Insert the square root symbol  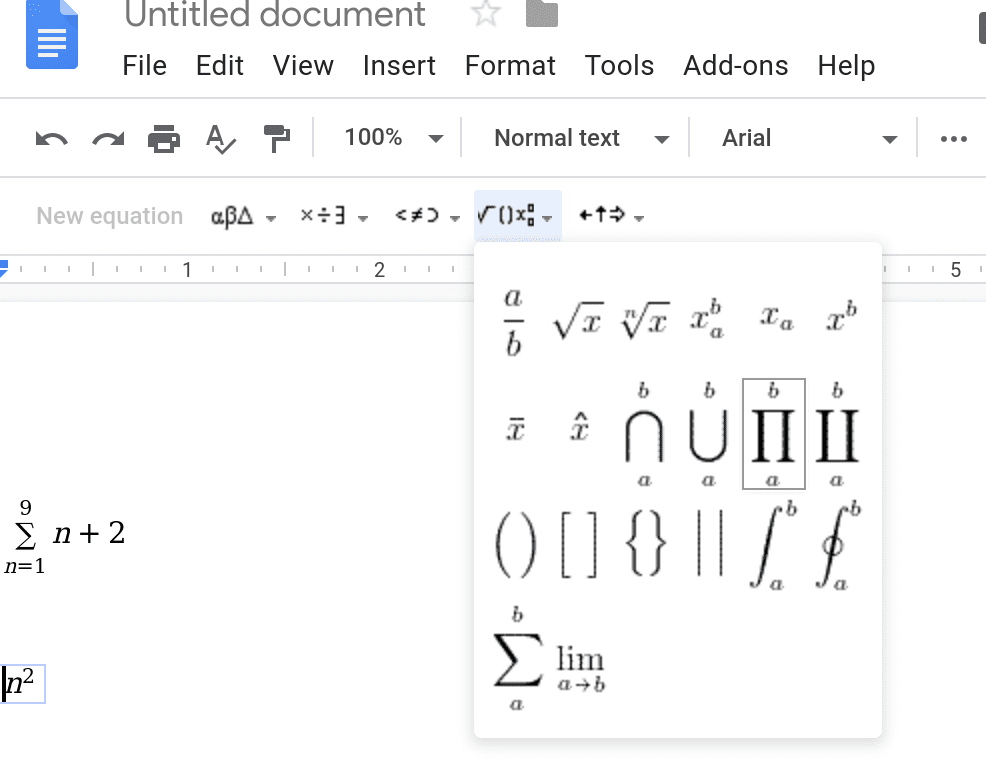click(577, 322)
